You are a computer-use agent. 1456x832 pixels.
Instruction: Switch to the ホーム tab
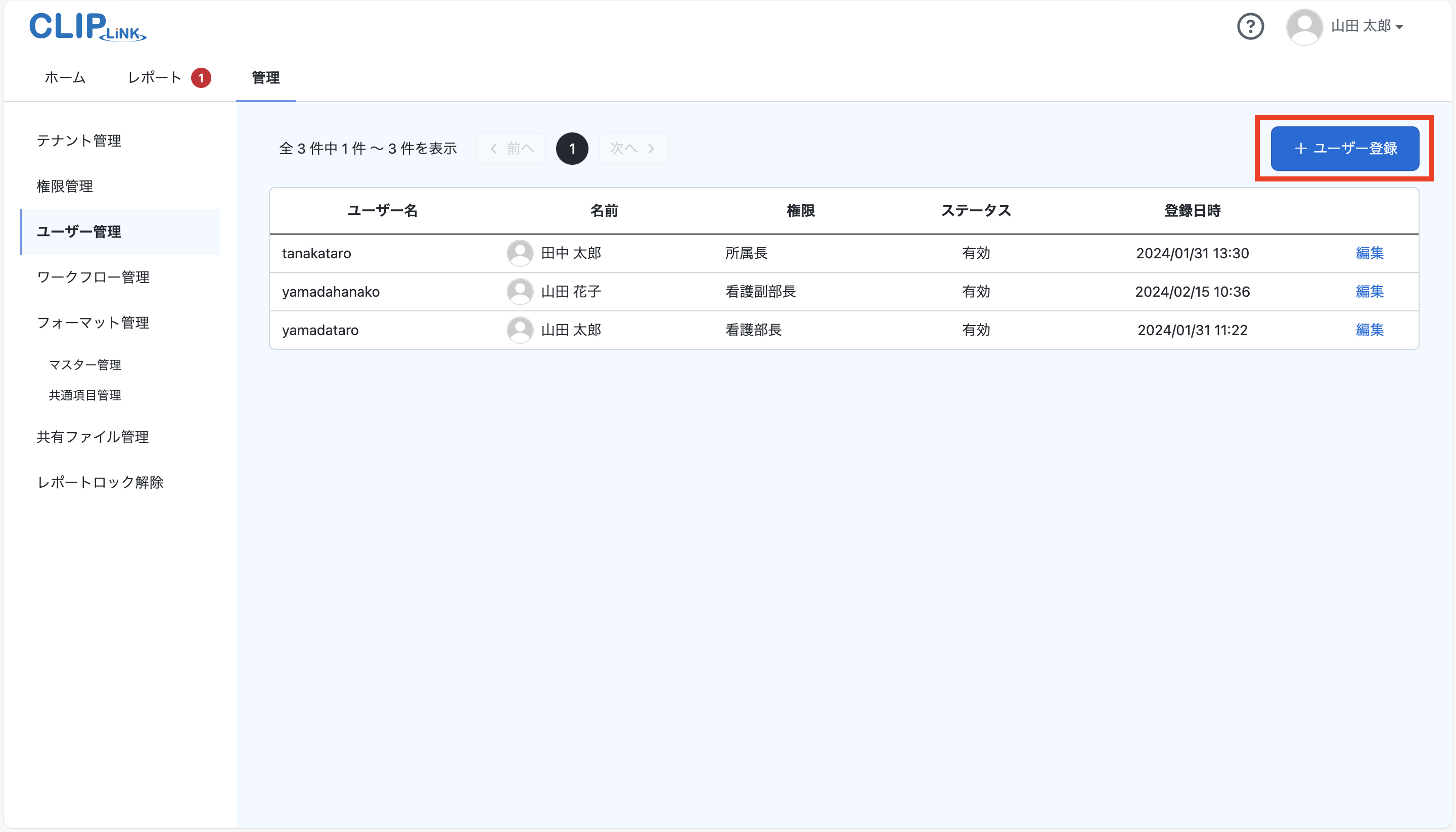pos(65,77)
